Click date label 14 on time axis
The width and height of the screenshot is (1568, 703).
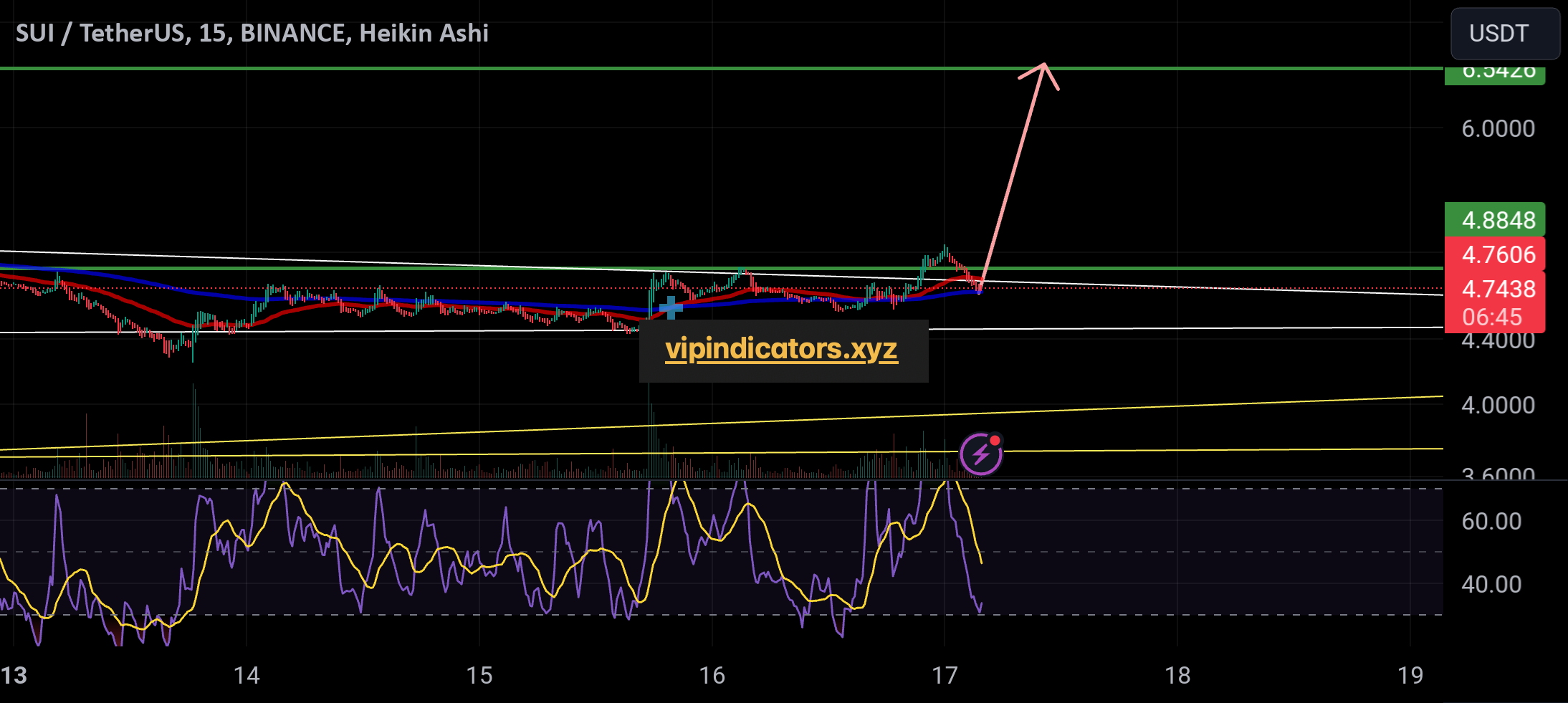[247, 675]
